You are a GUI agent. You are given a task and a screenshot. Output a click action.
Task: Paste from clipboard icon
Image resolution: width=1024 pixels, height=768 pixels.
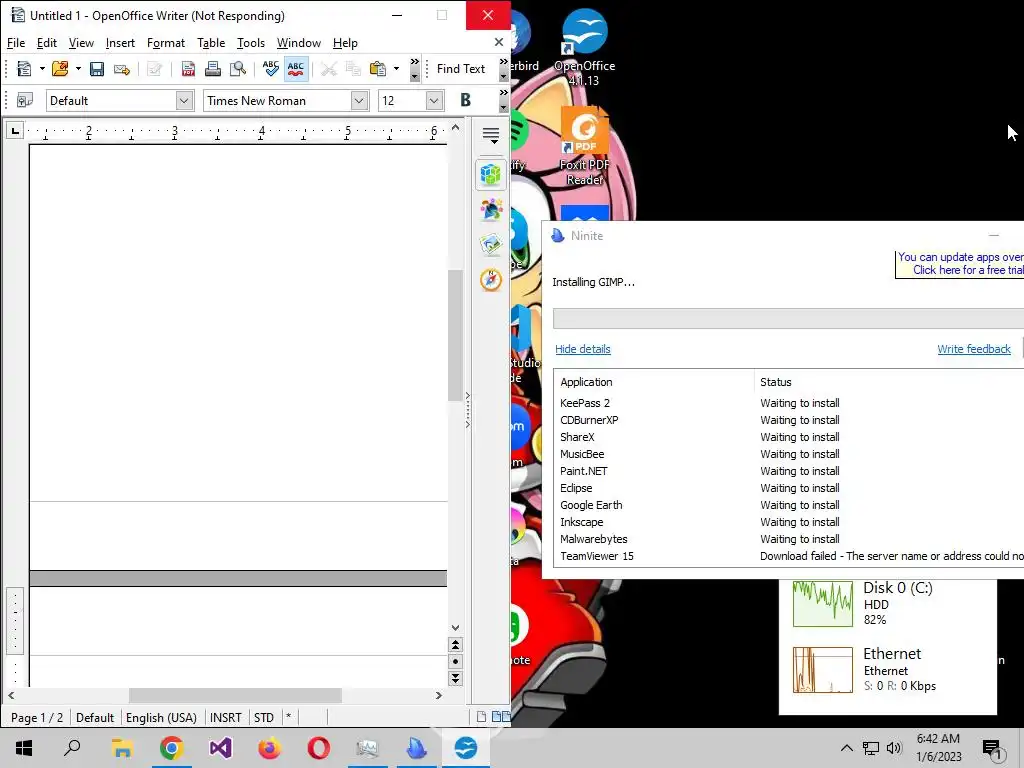pyautogui.click(x=377, y=69)
